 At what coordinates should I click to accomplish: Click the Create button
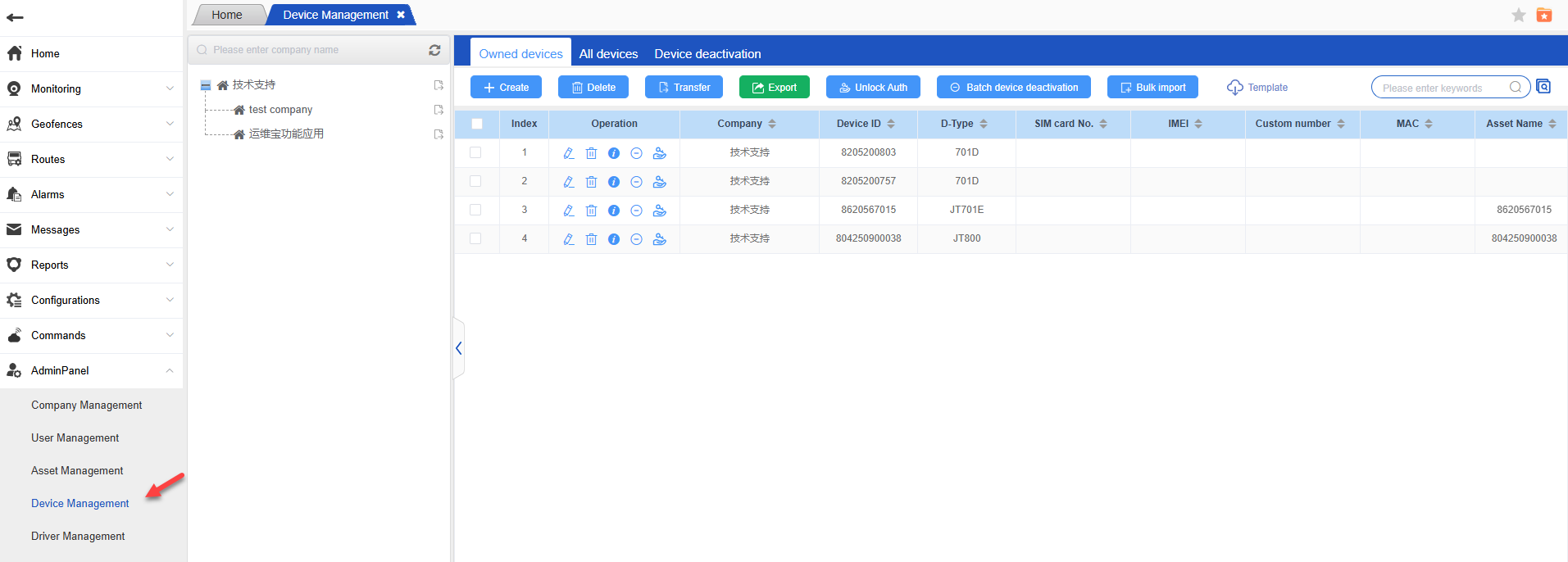[506, 88]
